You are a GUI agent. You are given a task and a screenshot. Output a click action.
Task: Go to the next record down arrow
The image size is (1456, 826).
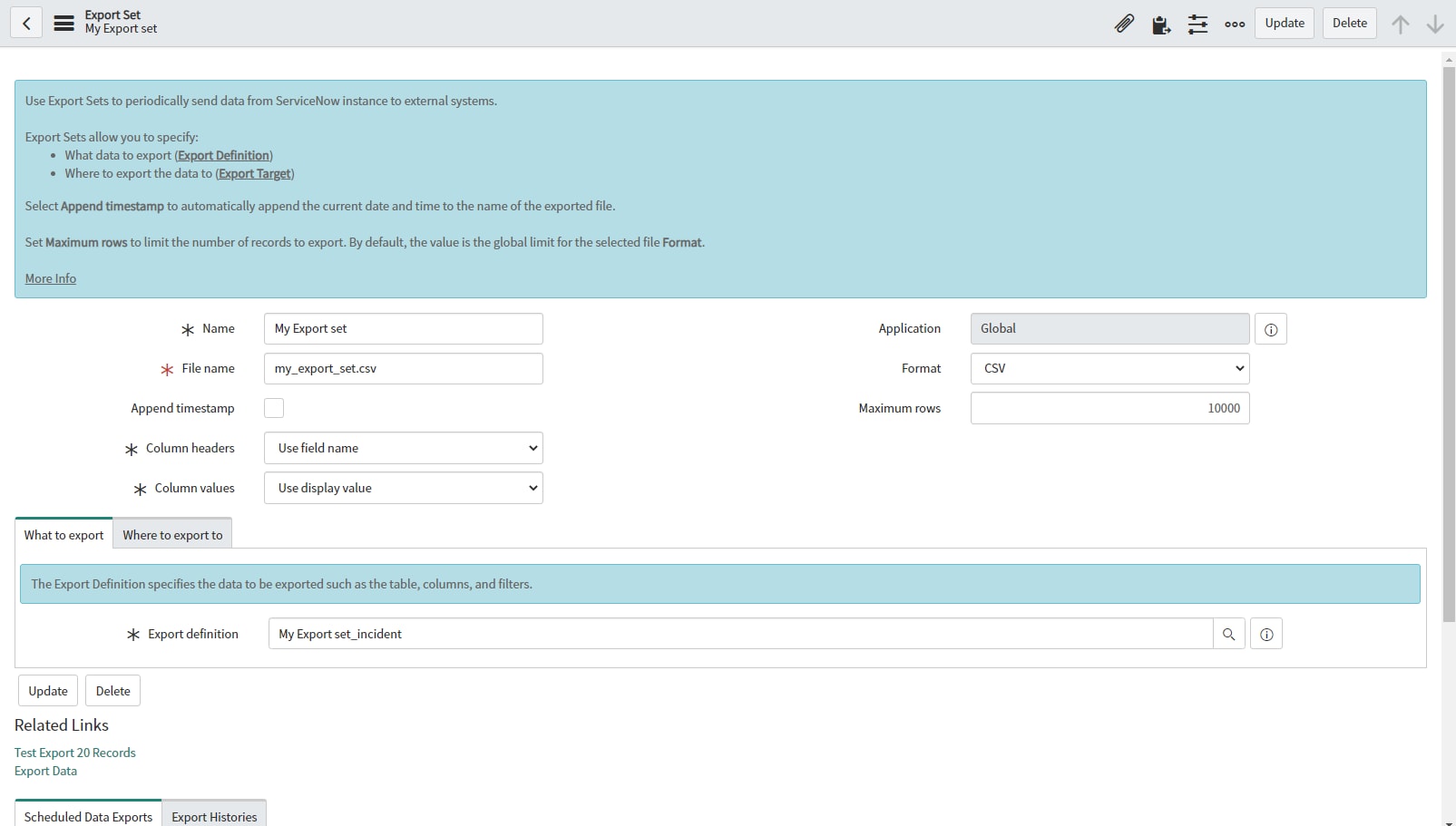(1435, 24)
